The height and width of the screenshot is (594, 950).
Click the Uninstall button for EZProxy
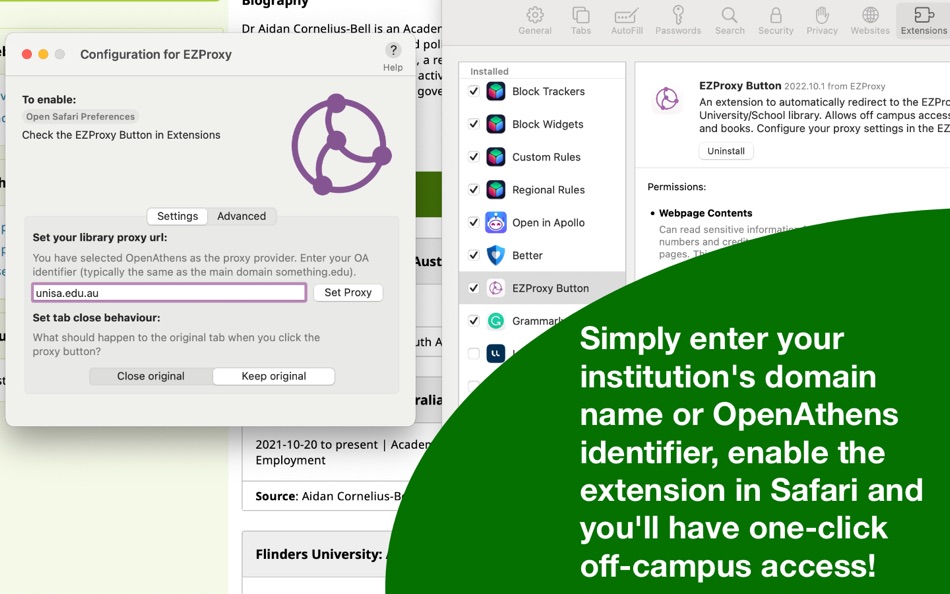click(x=726, y=151)
